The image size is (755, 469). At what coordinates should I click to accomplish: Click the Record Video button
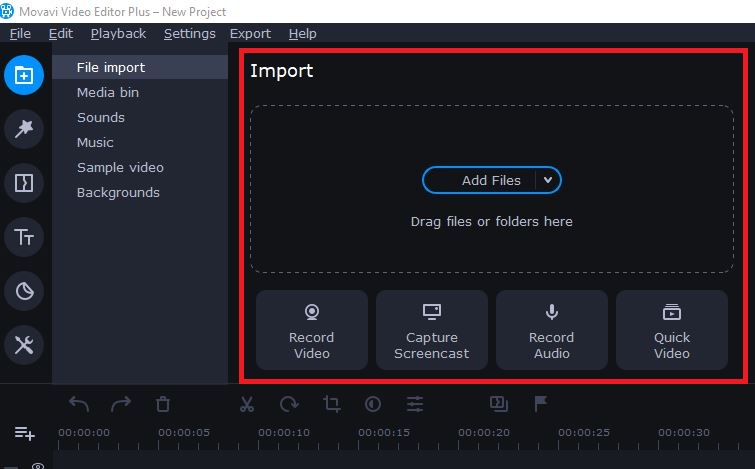pyautogui.click(x=312, y=330)
